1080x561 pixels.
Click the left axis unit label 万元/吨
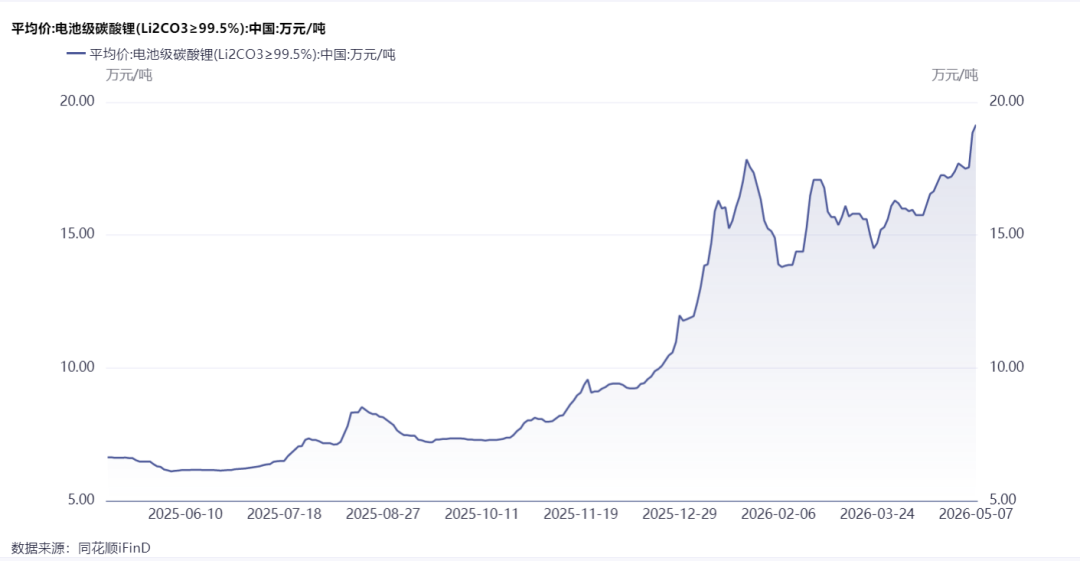coord(129,75)
